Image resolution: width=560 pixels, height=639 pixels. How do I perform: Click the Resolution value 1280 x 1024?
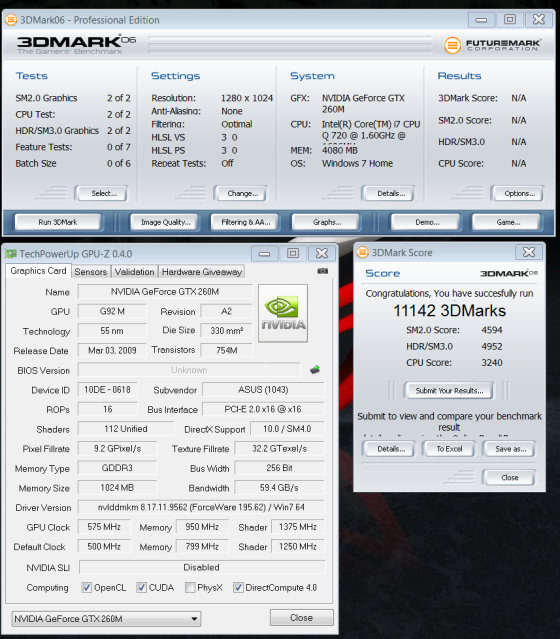(x=247, y=98)
